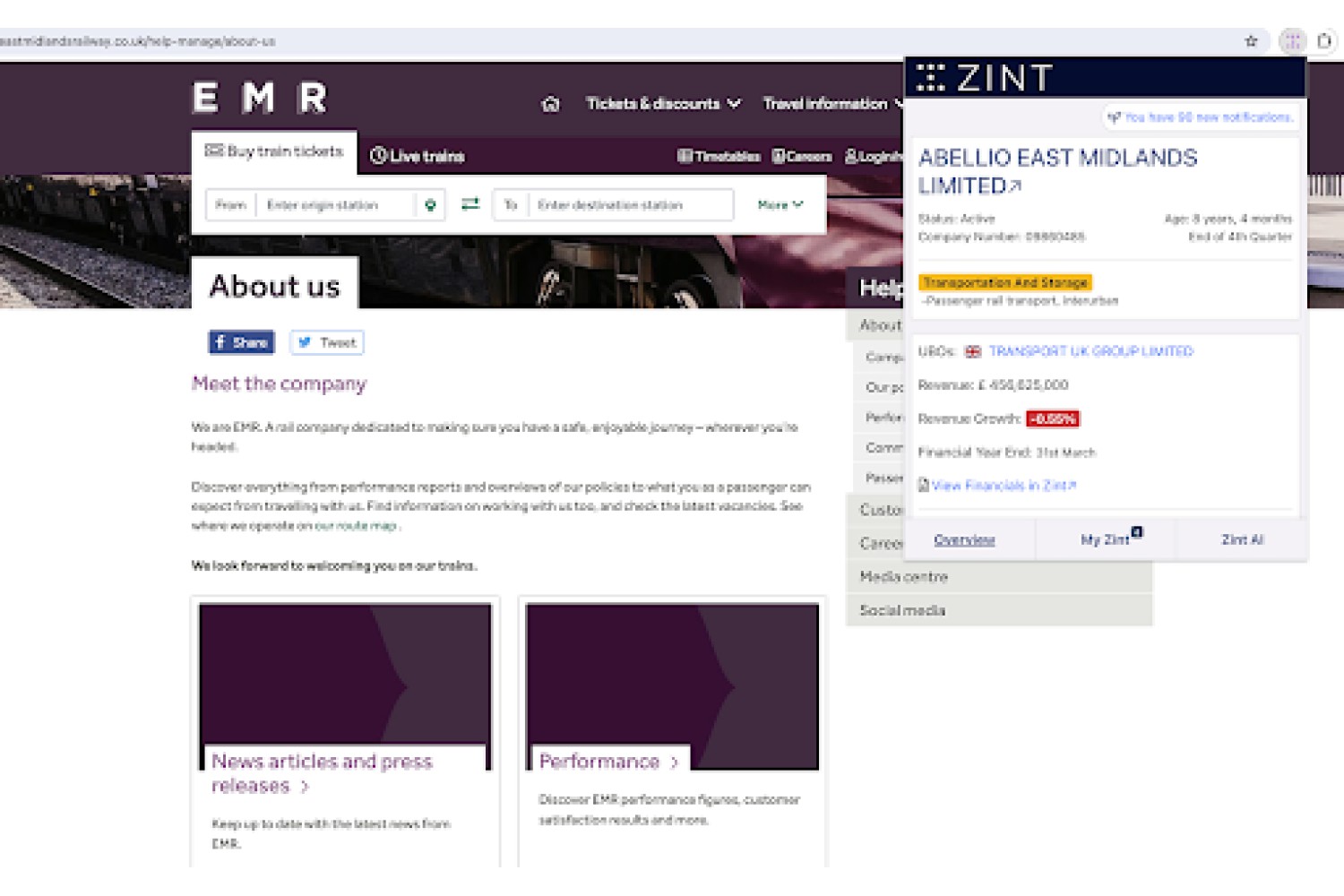1344x896 pixels.
Task: Click the 'Passenger rail transport, interurban' text
Action: coord(1021,301)
